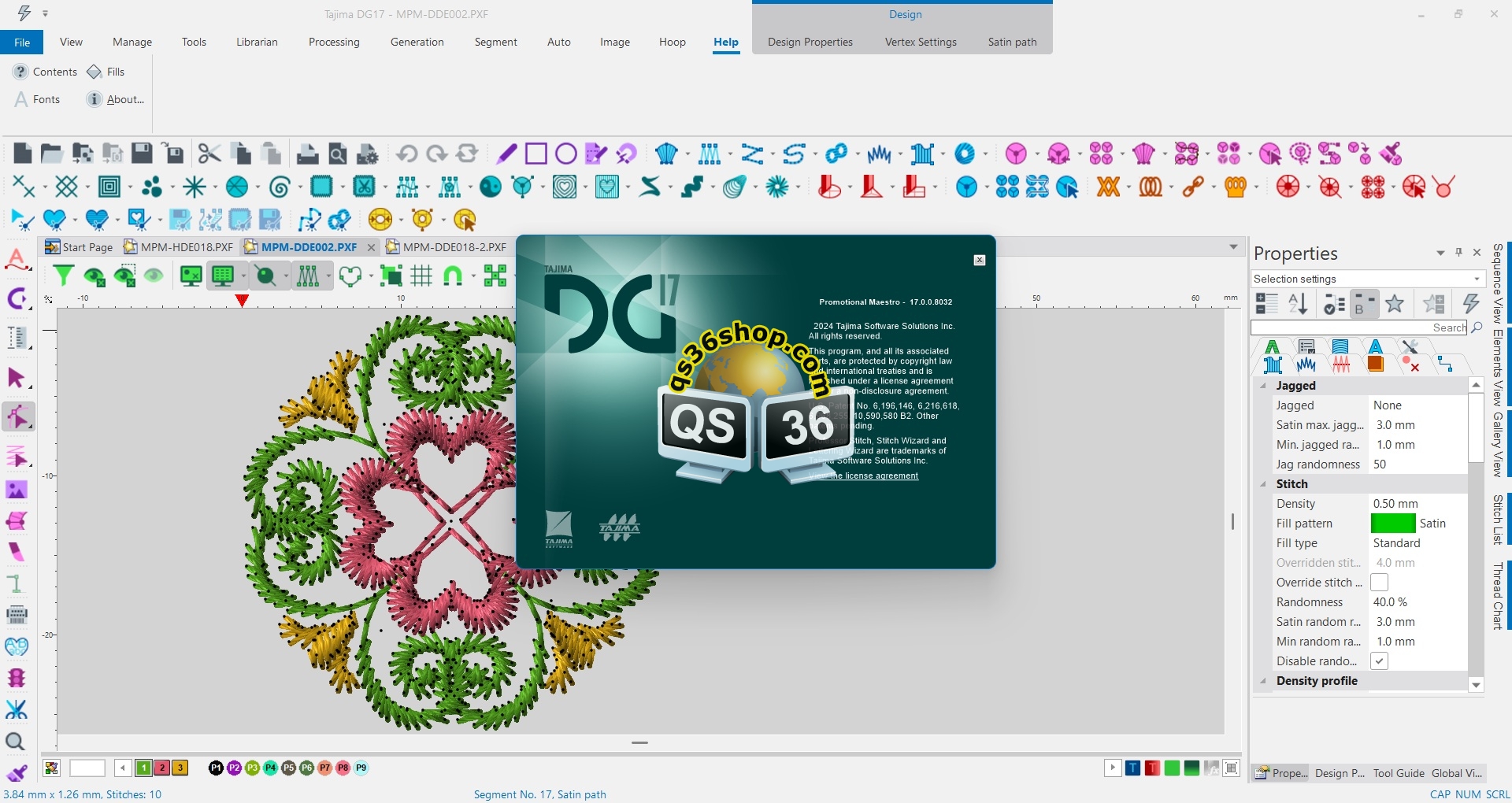Click the green grid display icon
Viewport: 1512px width, 803px height.
(x=421, y=276)
